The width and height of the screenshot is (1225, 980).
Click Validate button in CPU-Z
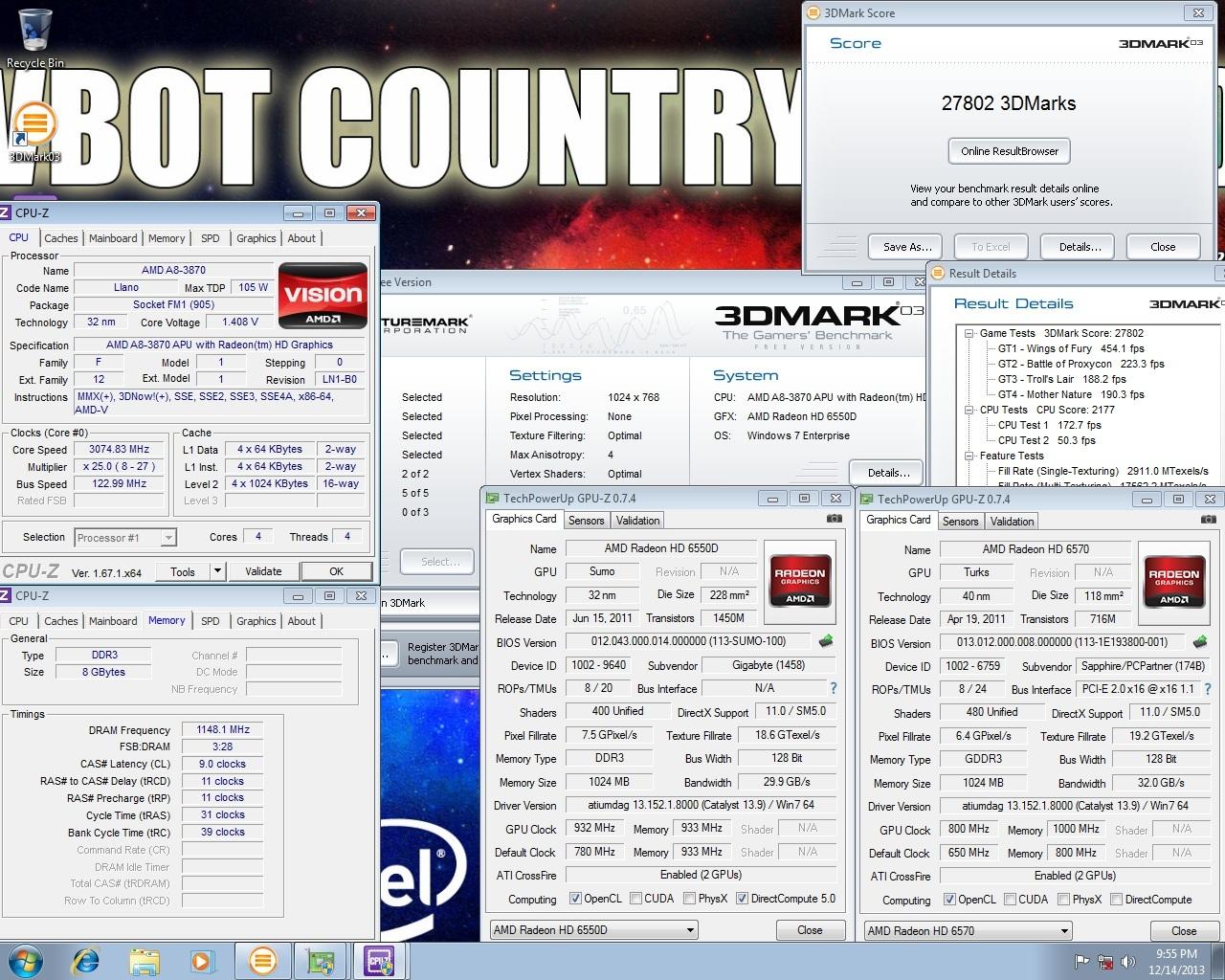coord(263,571)
